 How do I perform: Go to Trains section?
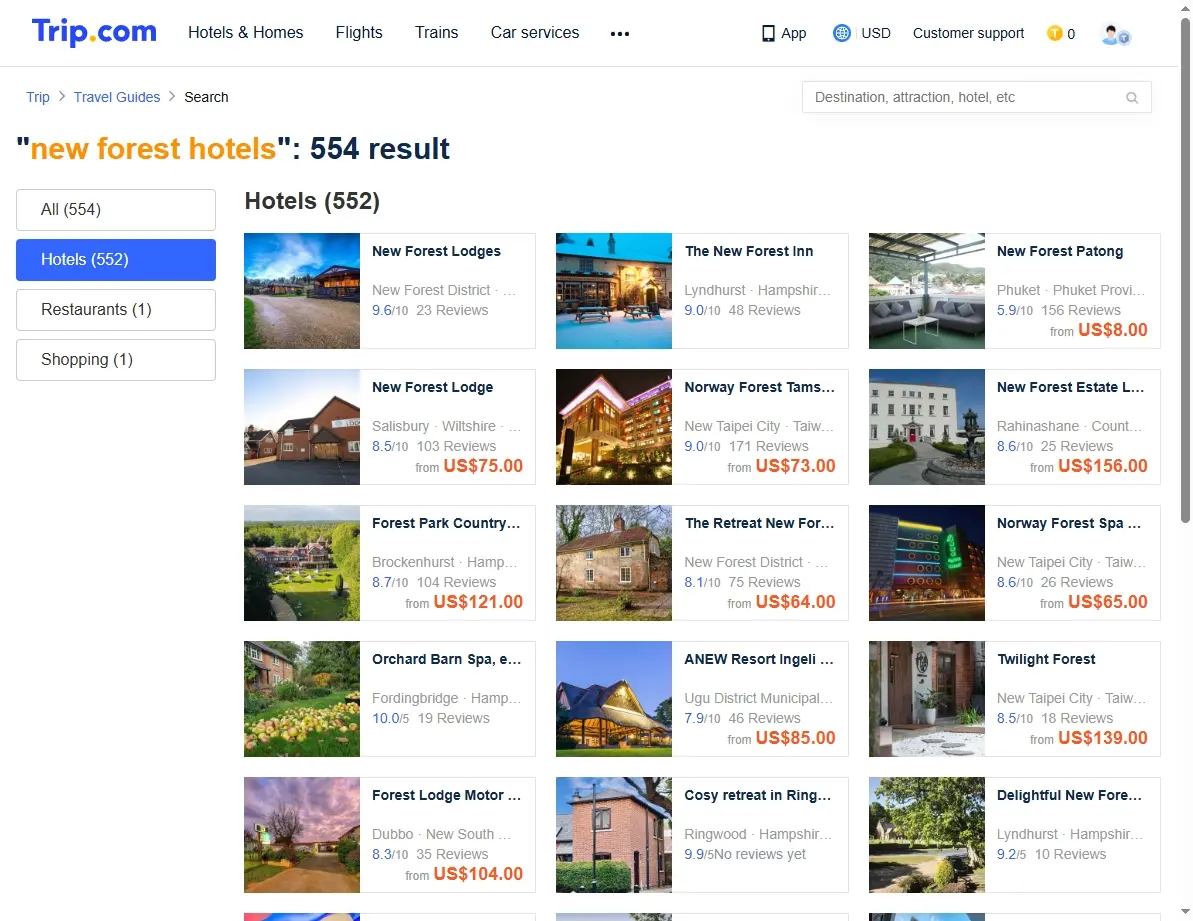(x=437, y=33)
